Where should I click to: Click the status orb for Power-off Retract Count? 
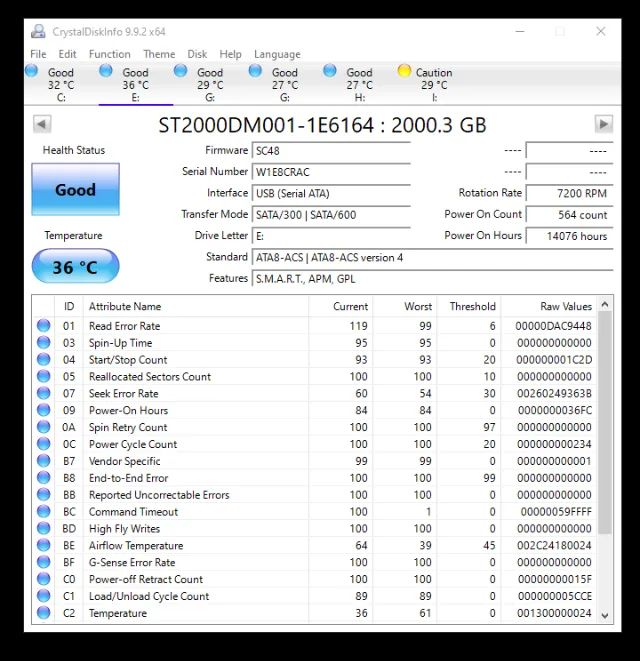coord(43,578)
